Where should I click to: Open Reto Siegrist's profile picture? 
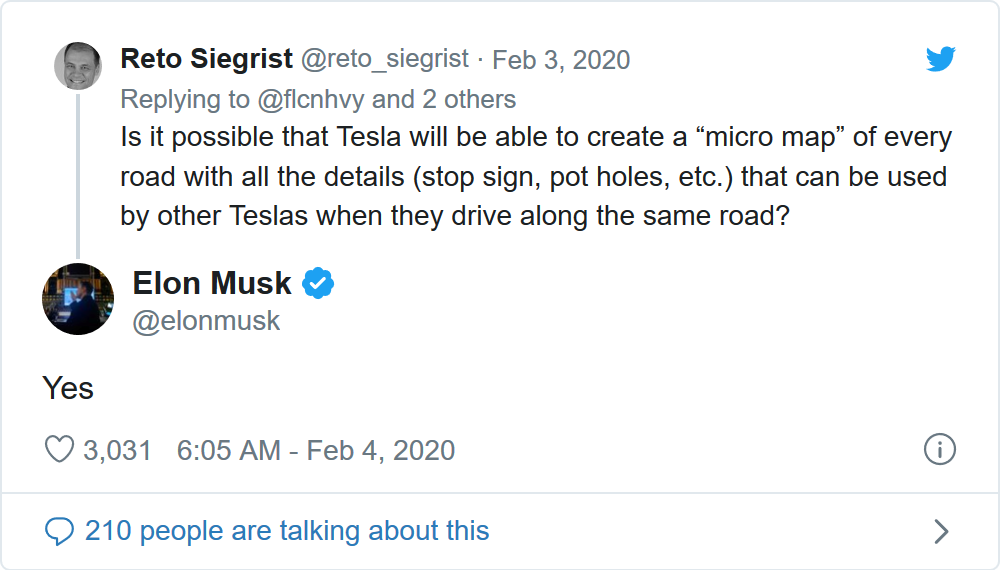(x=77, y=66)
